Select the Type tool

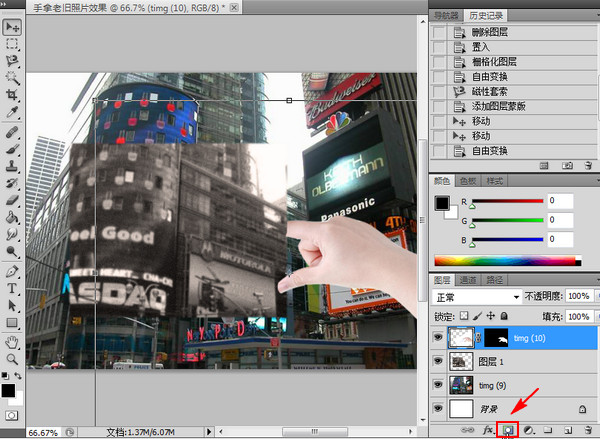[x=12, y=288]
